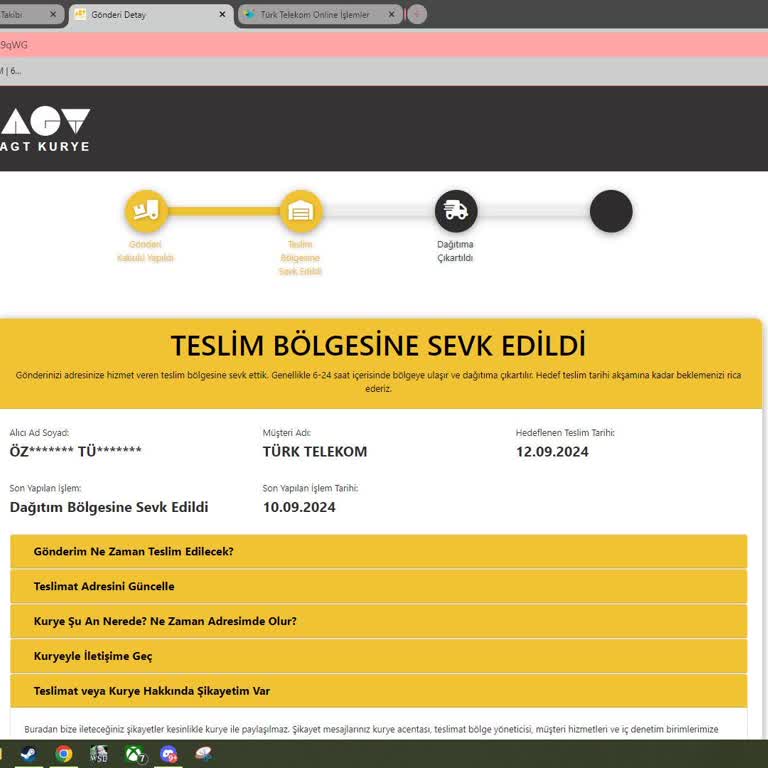Screen dimensions: 768x768
Task: Close the Takibi tab
Action: coord(53,15)
